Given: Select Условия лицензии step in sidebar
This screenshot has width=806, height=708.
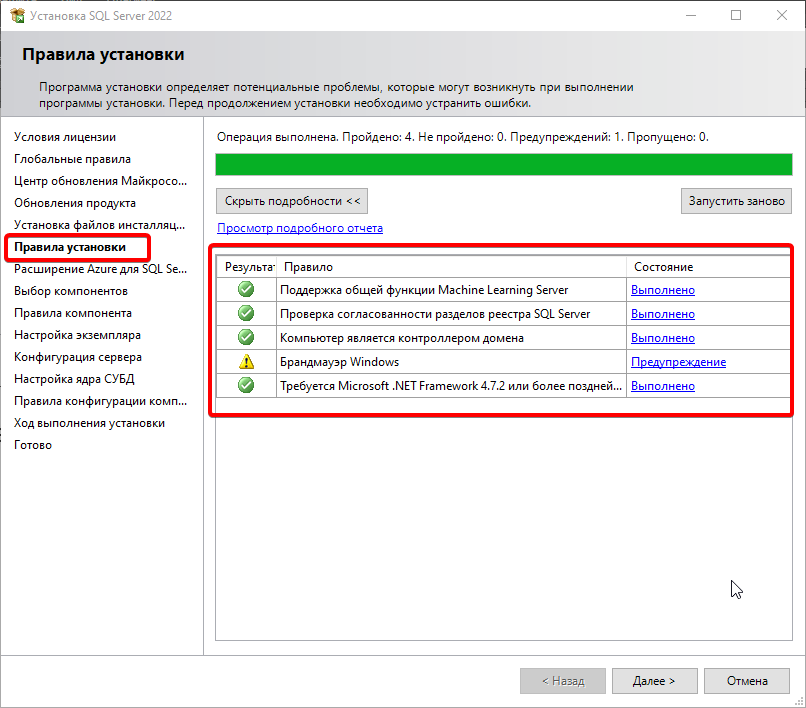Looking at the screenshot, I should tap(65, 137).
